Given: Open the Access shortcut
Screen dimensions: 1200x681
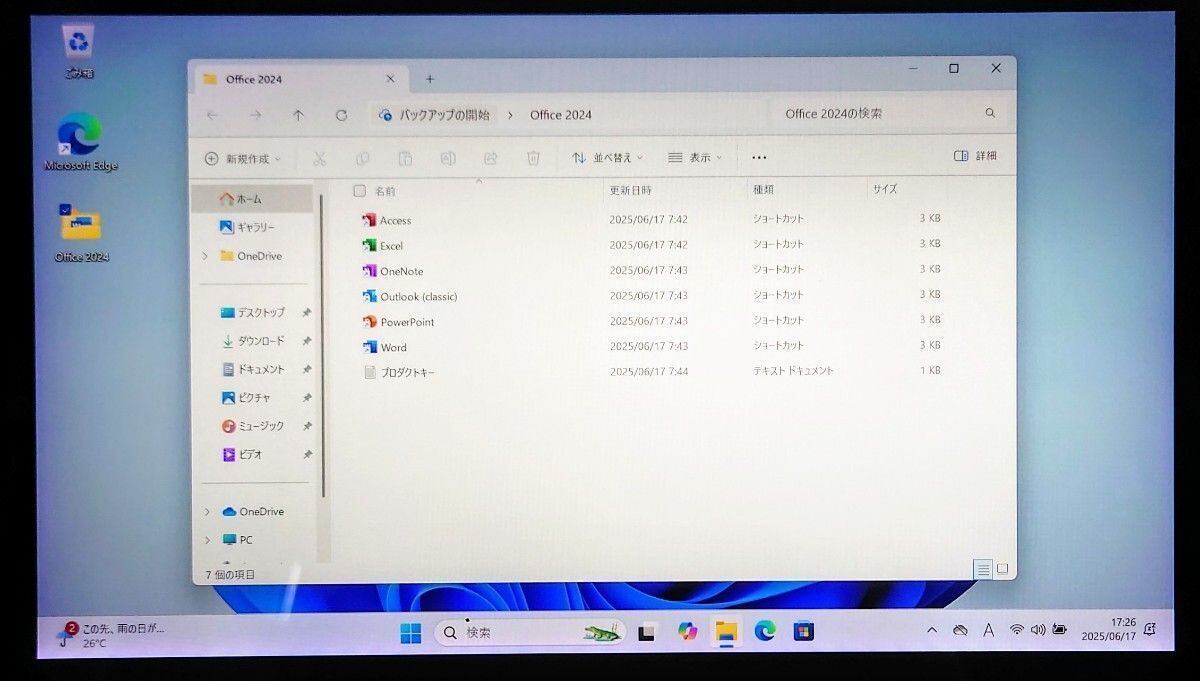Looking at the screenshot, I should (x=386, y=220).
